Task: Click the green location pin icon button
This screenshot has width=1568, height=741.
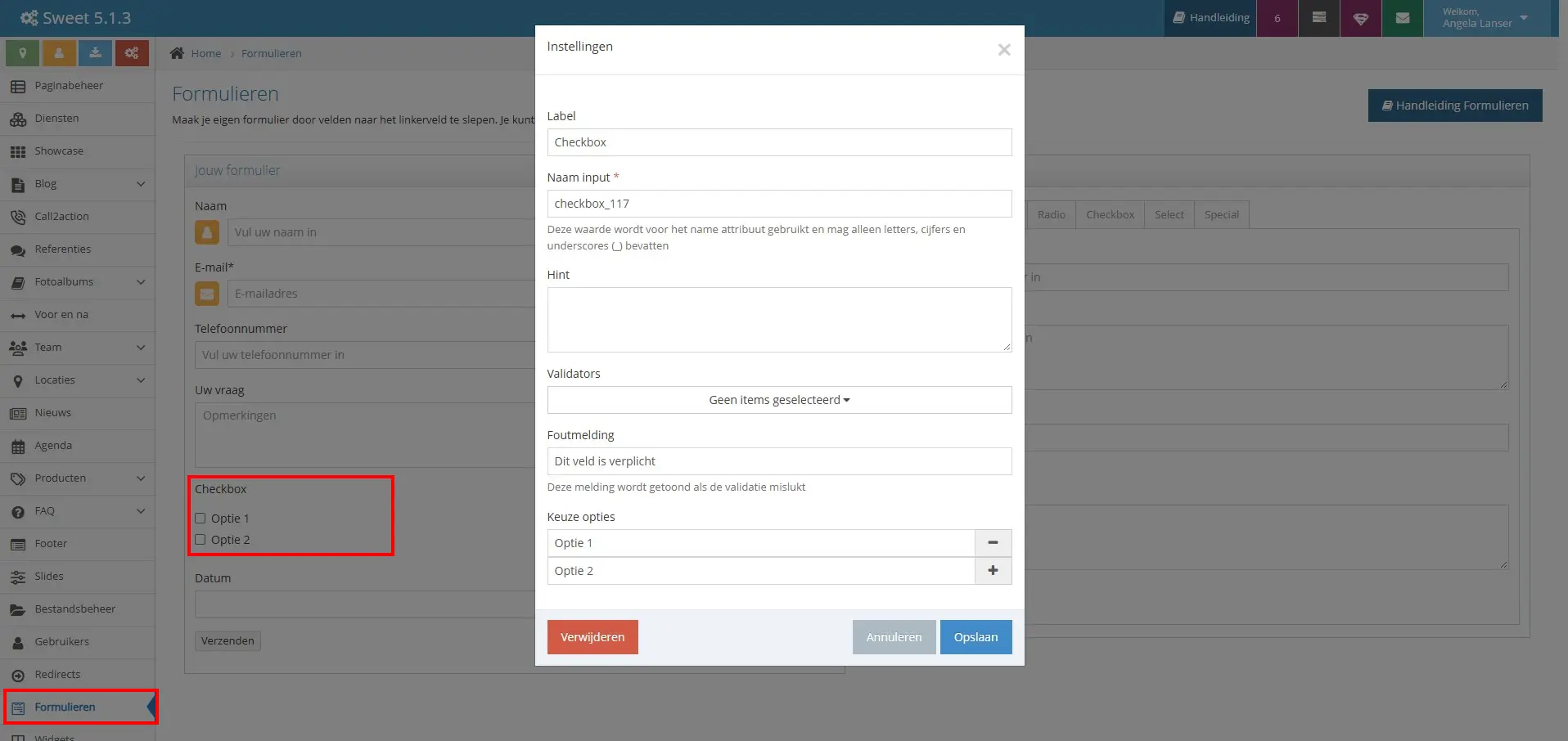Action: (22, 53)
